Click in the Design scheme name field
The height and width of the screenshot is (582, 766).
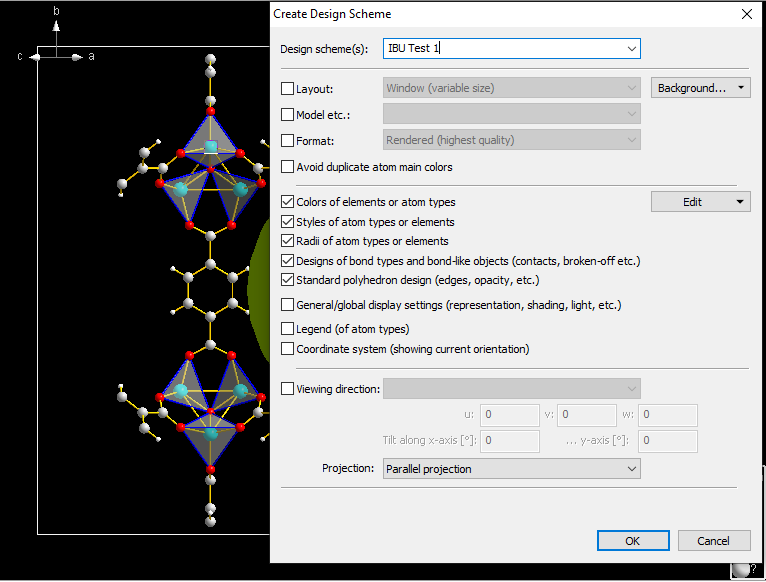(x=500, y=48)
